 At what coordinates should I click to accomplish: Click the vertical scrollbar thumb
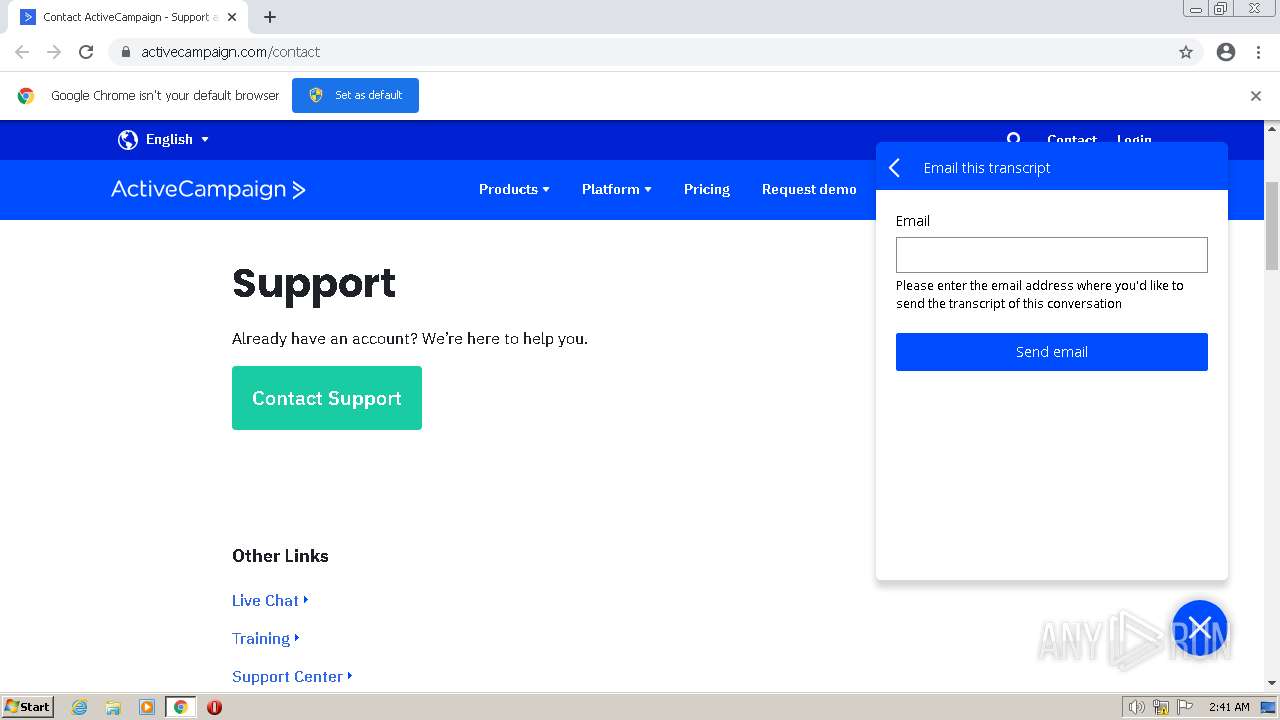[x=1272, y=226]
